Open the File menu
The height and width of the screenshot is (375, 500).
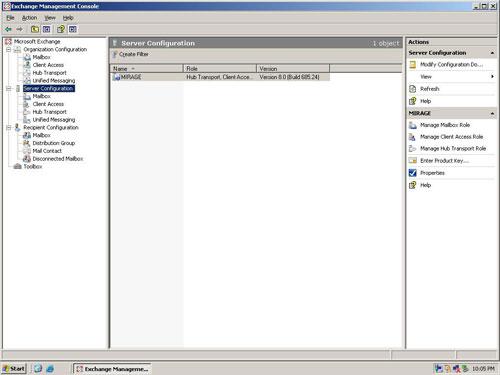pos(10,18)
